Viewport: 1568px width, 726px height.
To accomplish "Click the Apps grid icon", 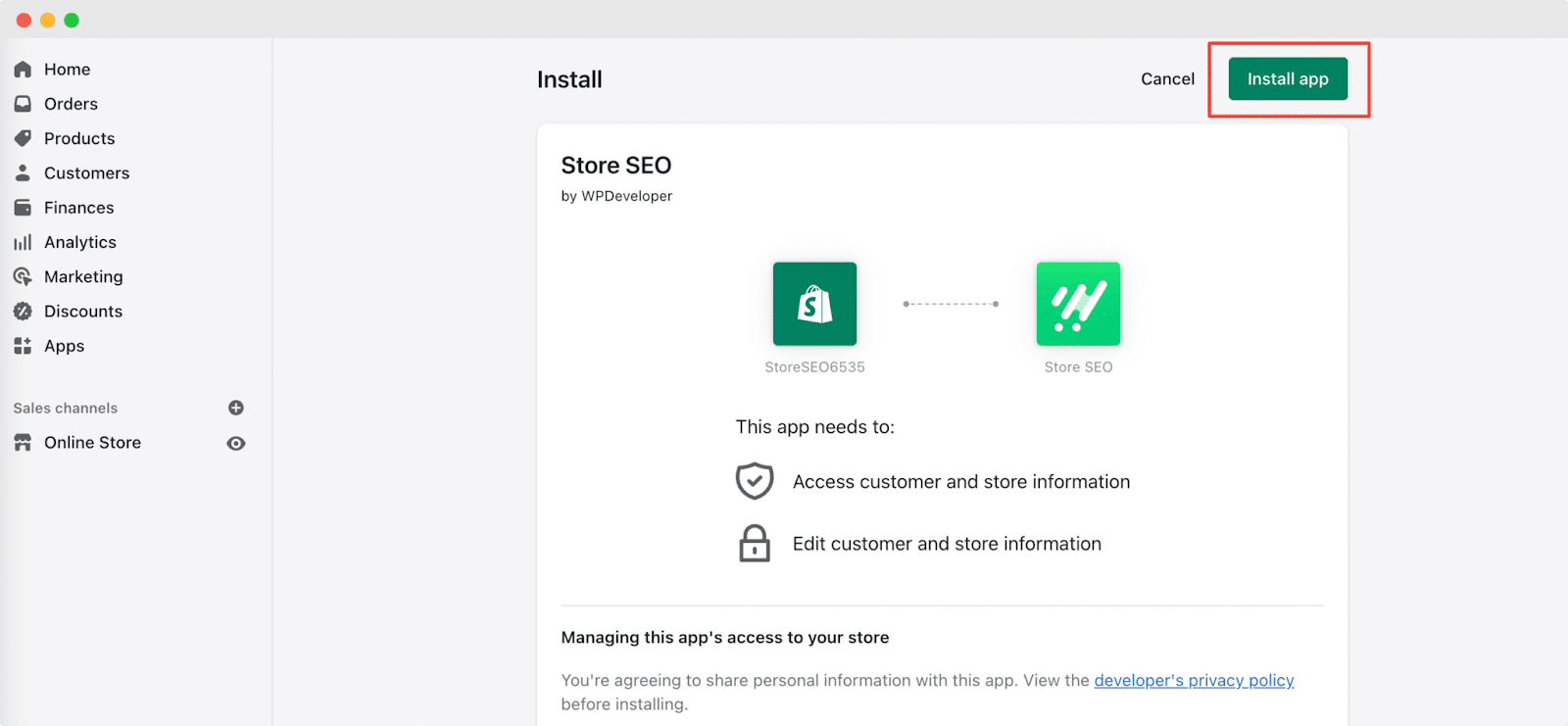I will (23, 346).
